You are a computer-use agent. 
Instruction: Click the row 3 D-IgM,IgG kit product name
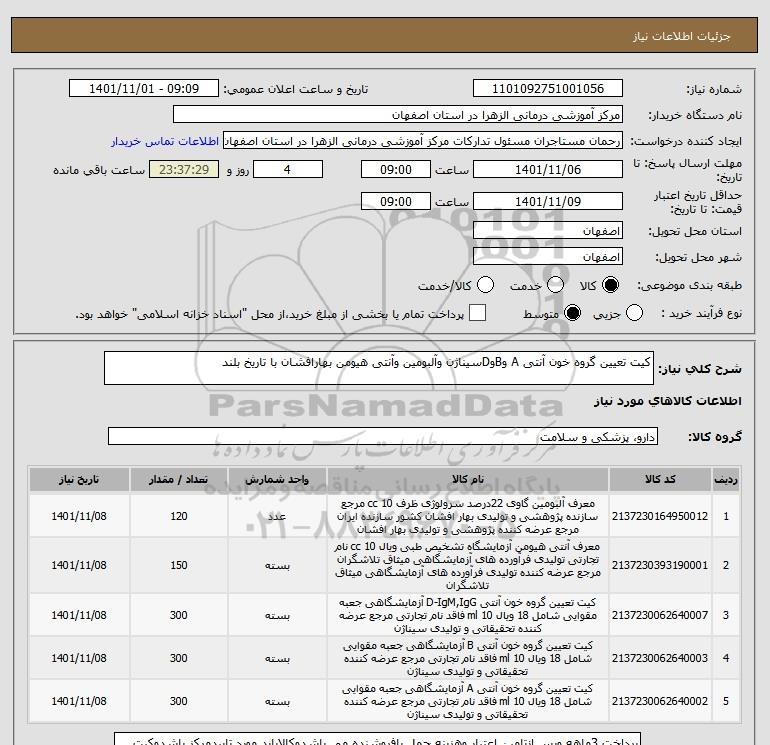[468, 615]
